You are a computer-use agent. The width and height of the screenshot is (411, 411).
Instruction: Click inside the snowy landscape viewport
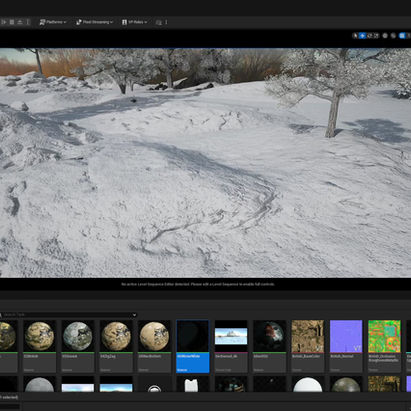click(x=205, y=163)
